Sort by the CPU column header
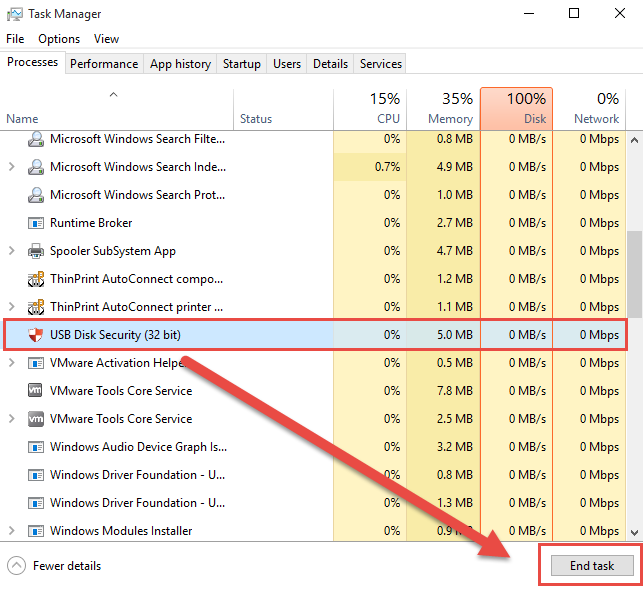The height and width of the screenshot is (590, 643). click(370, 109)
